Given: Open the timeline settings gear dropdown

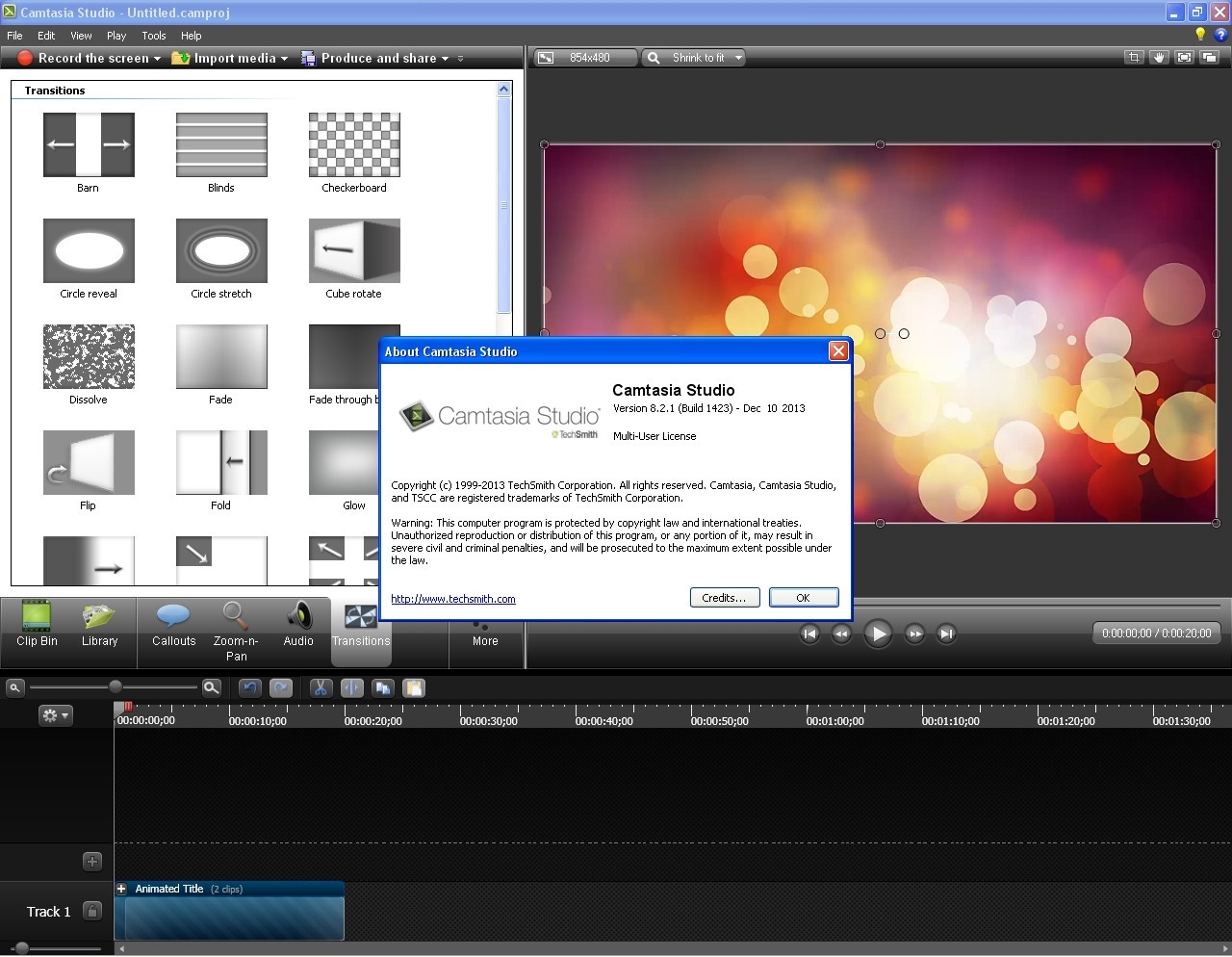Looking at the screenshot, I should click(x=54, y=715).
